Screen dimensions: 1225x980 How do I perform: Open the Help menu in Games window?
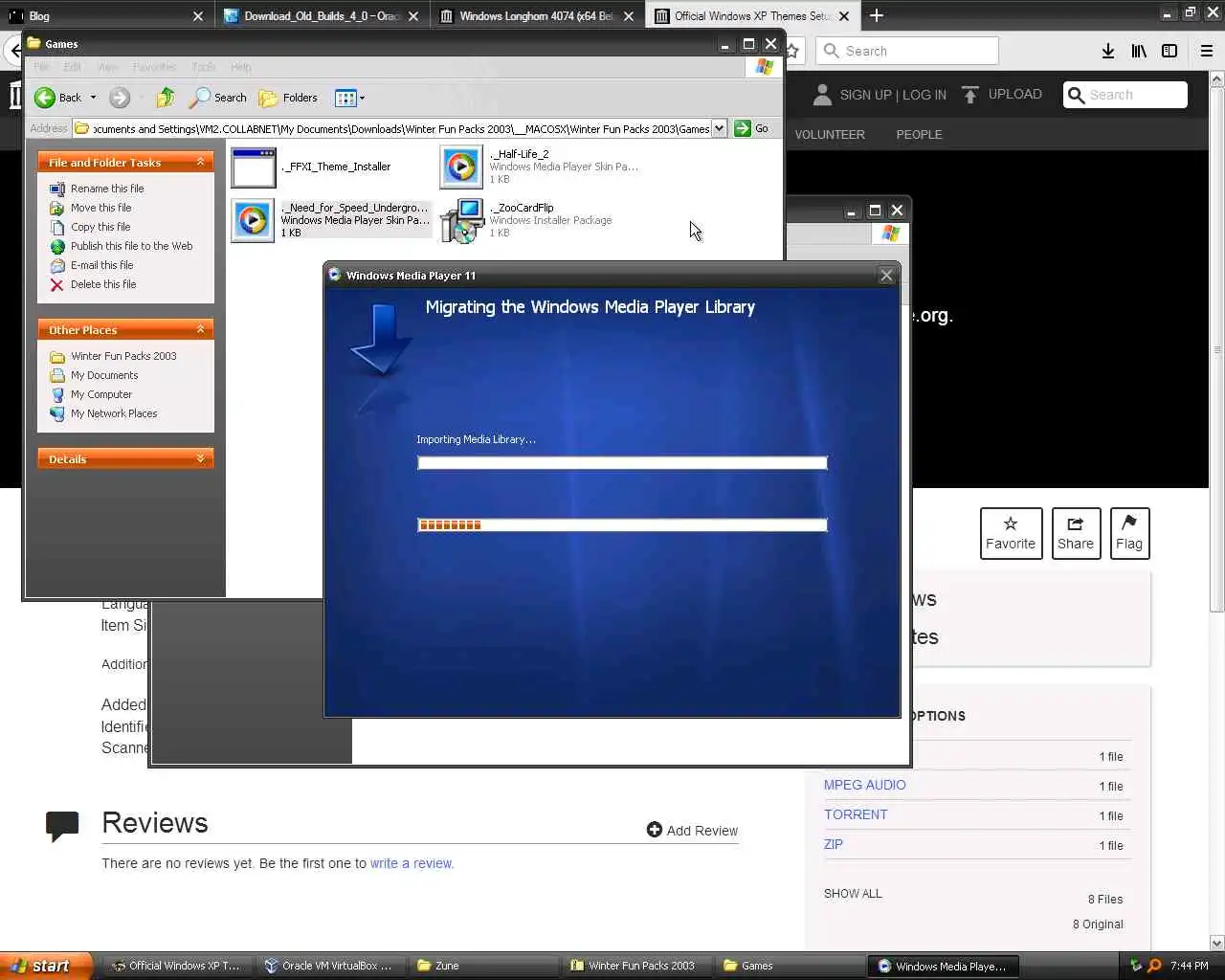(240, 67)
